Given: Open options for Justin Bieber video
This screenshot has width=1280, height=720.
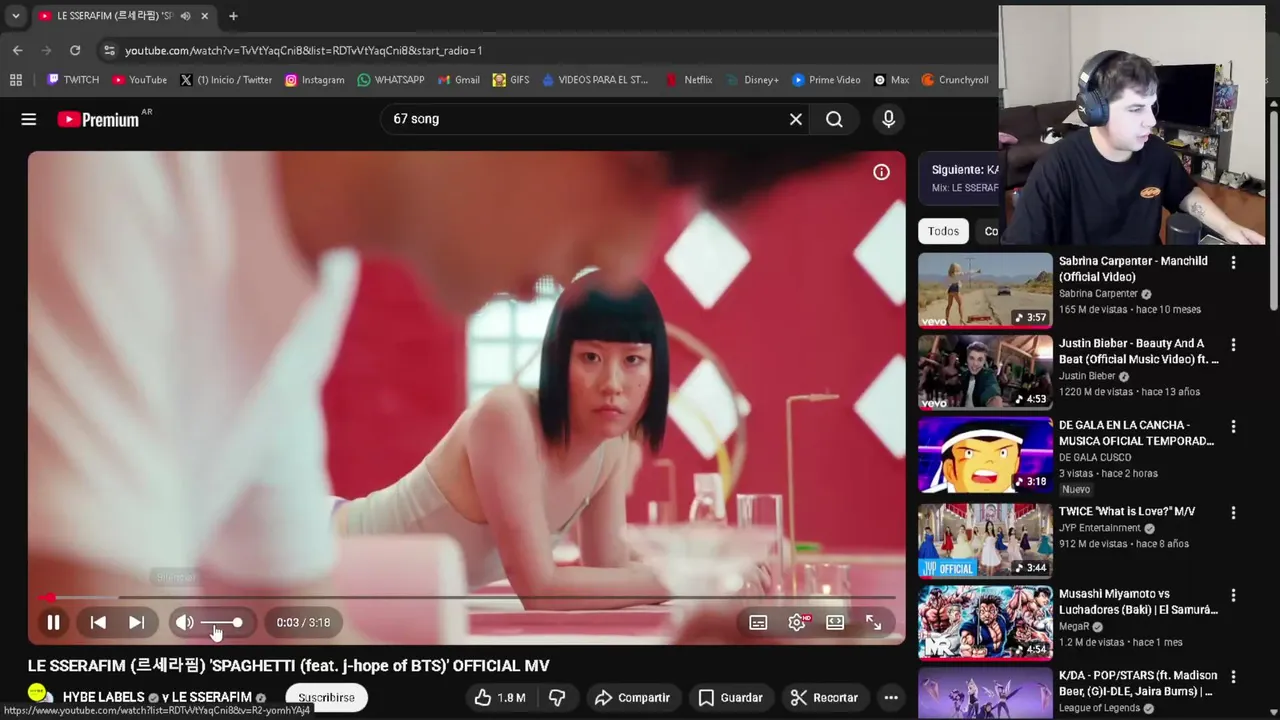Looking at the screenshot, I should tap(1233, 344).
